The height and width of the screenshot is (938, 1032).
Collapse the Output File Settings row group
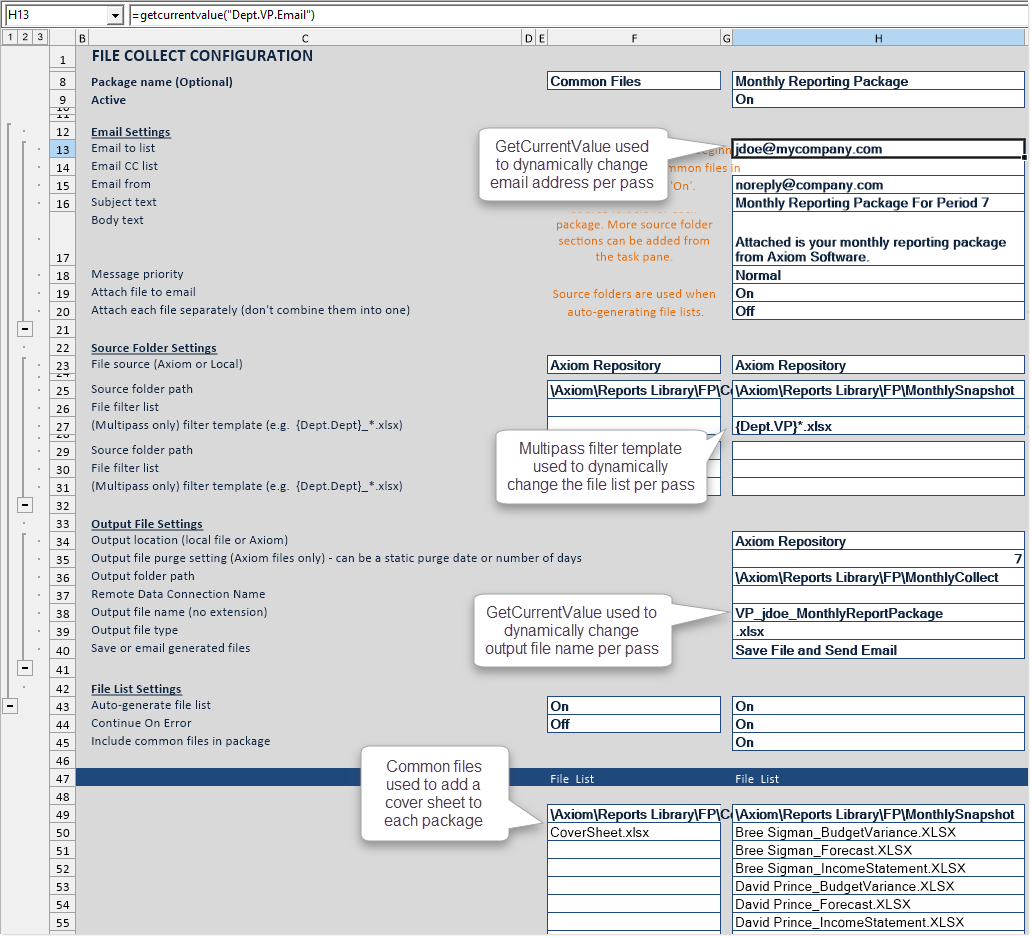[x=25, y=668]
